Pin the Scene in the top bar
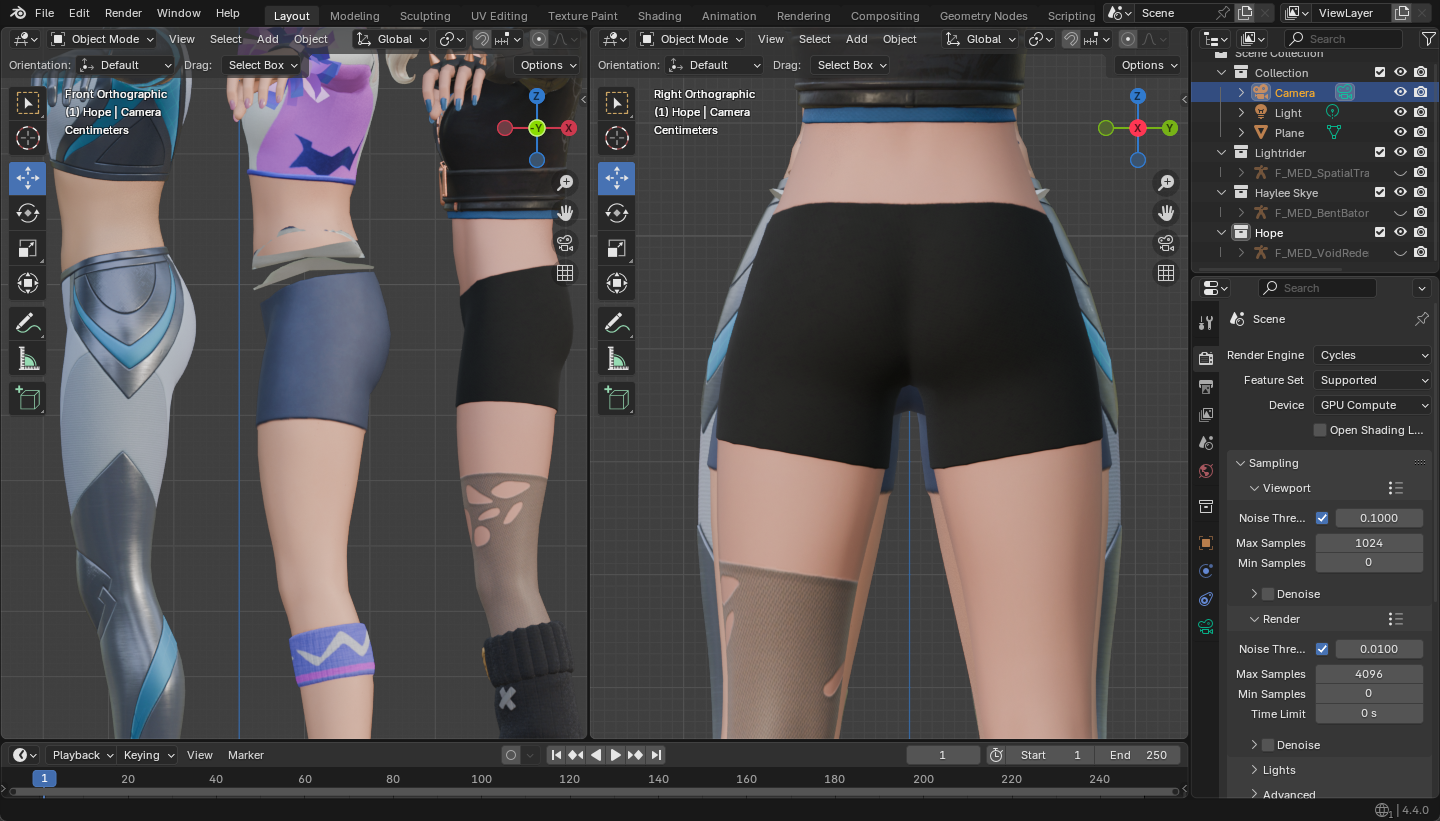The height and width of the screenshot is (821, 1440). coord(1222,13)
